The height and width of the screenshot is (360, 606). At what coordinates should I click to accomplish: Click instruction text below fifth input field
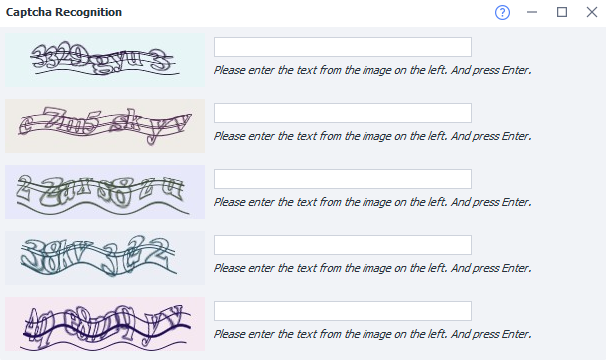point(373,334)
